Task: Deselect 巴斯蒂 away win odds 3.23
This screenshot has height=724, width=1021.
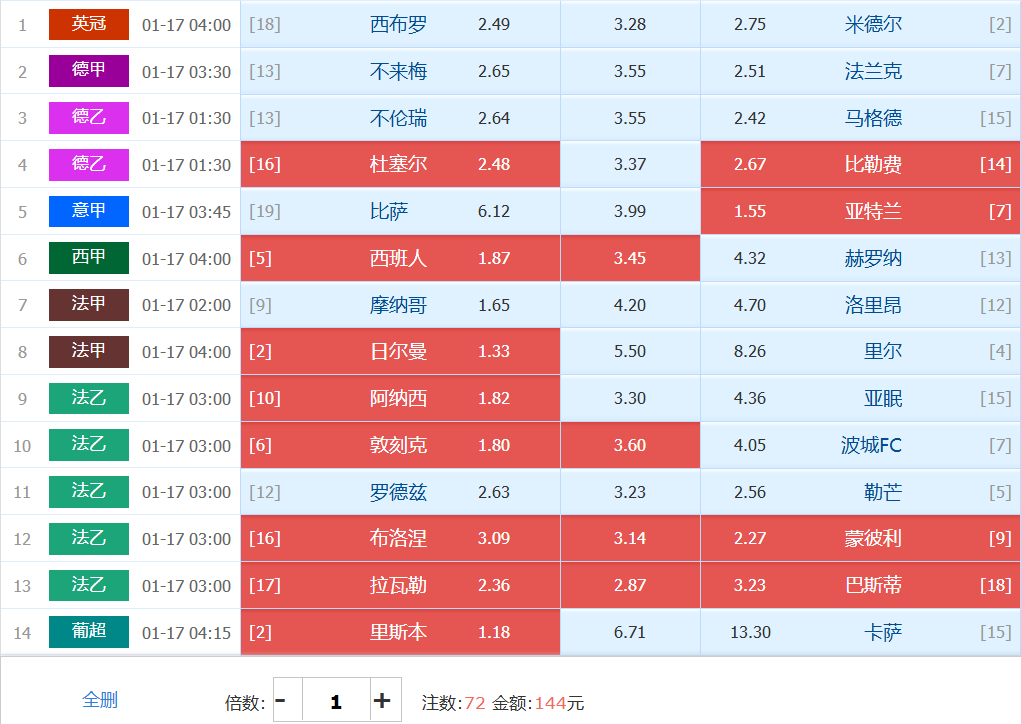Action: coord(860,585)
